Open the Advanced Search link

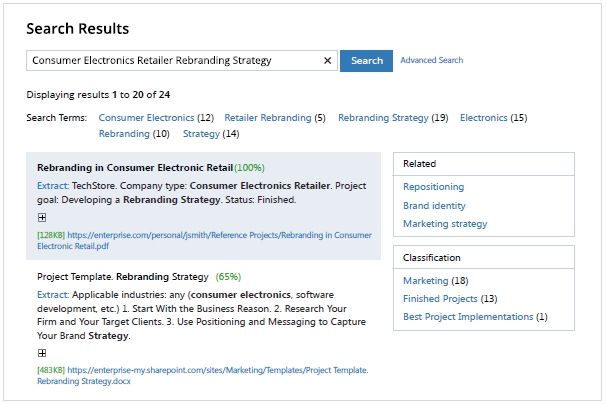tap(431, 61)
